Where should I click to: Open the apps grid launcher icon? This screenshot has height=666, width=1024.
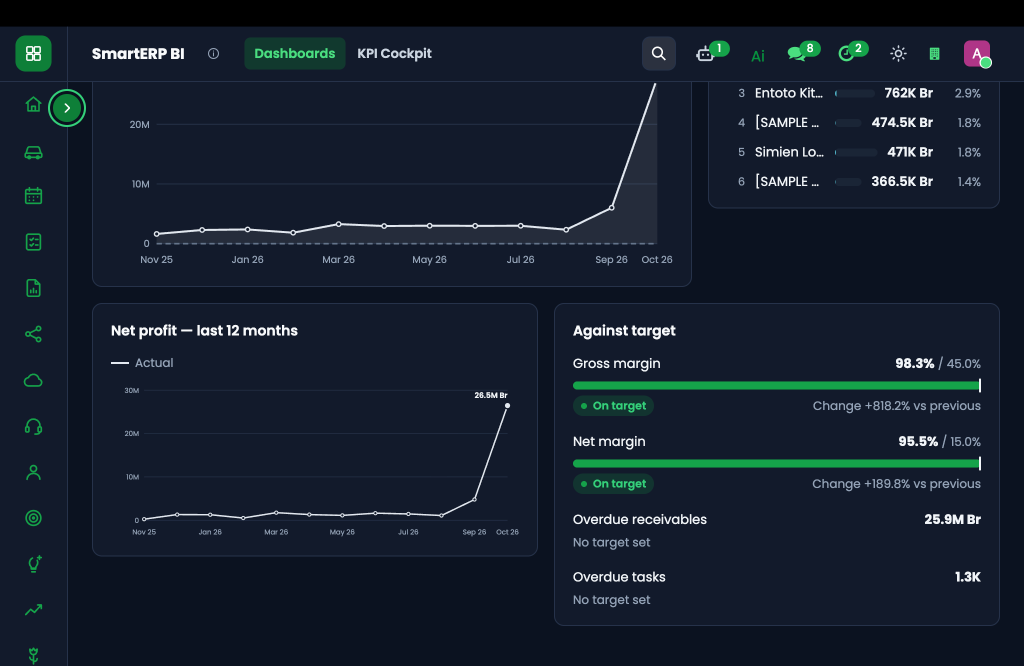(x=33, y=54)
